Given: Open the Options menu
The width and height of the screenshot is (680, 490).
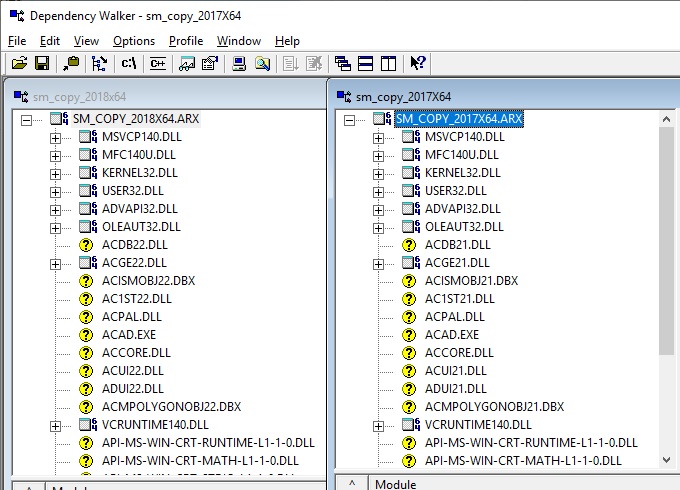Looking at the screenshot, I should pyautogui.click(x=134, y=41).
